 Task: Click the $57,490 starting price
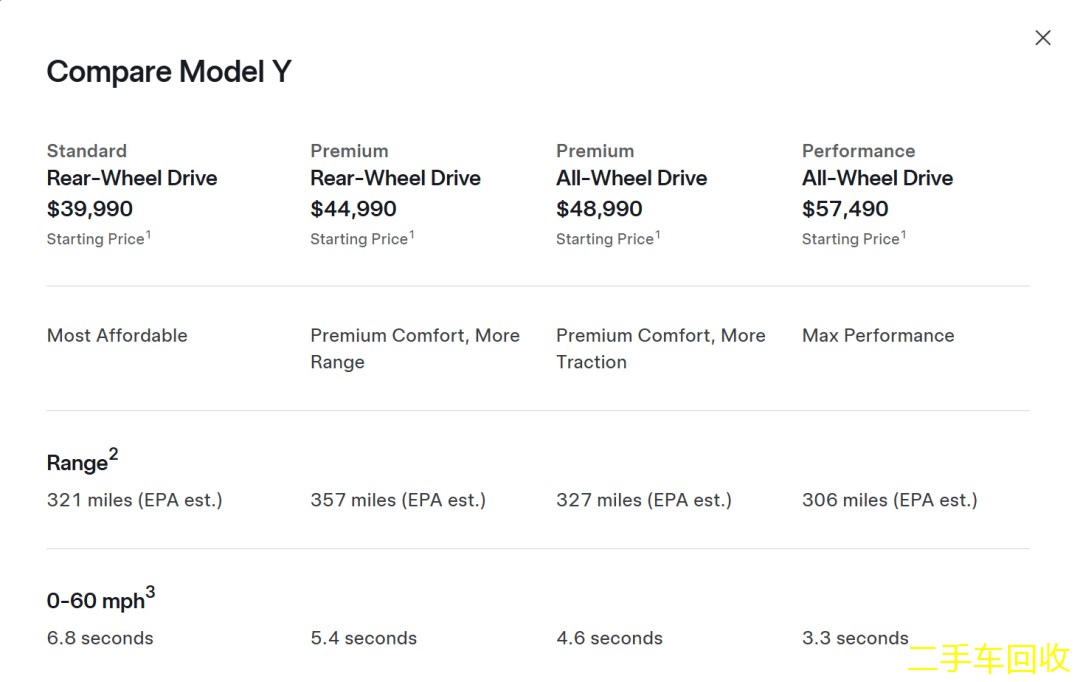(x=845, y=209)
